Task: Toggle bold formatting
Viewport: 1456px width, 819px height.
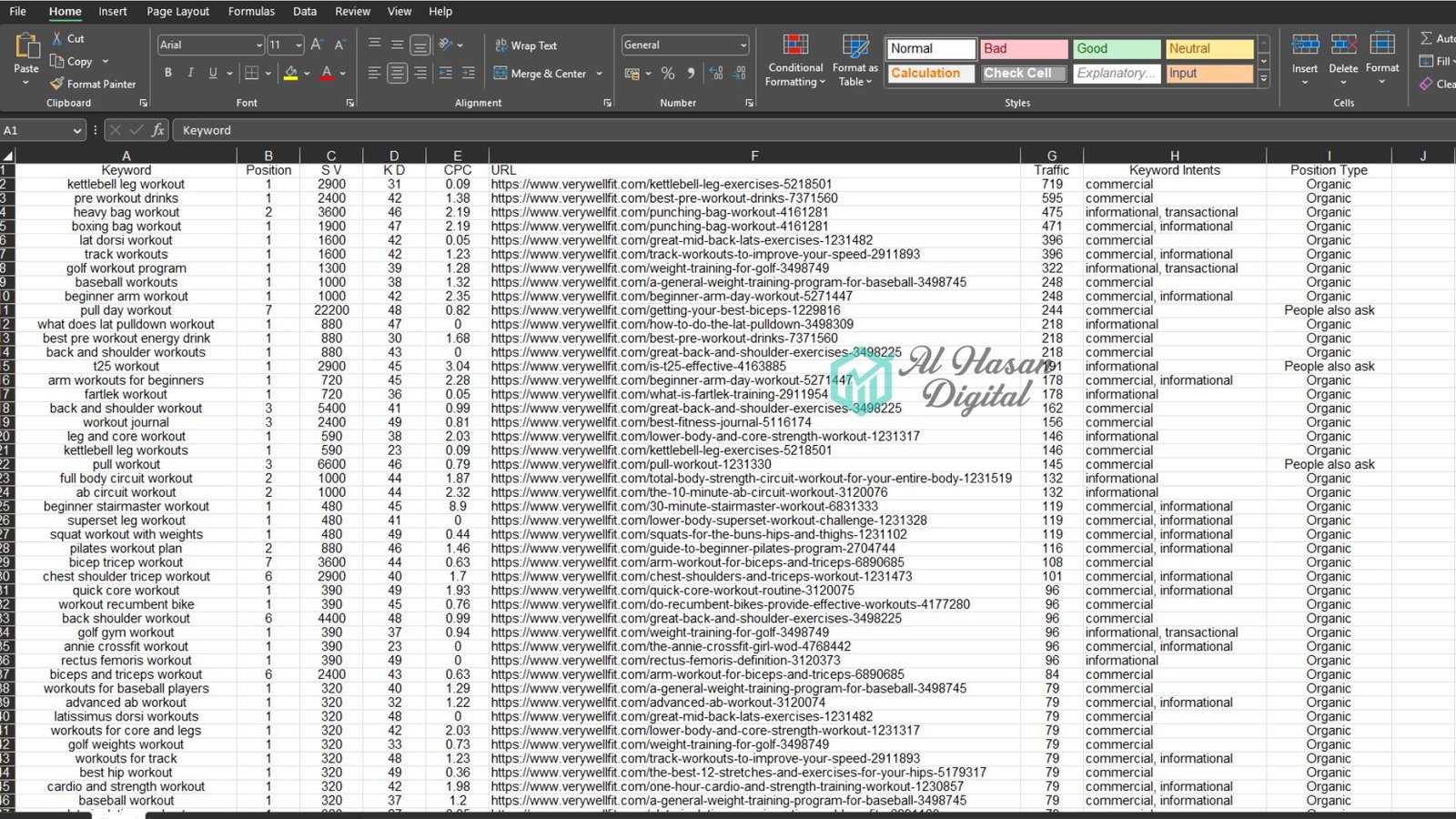Action: (167, 73)
